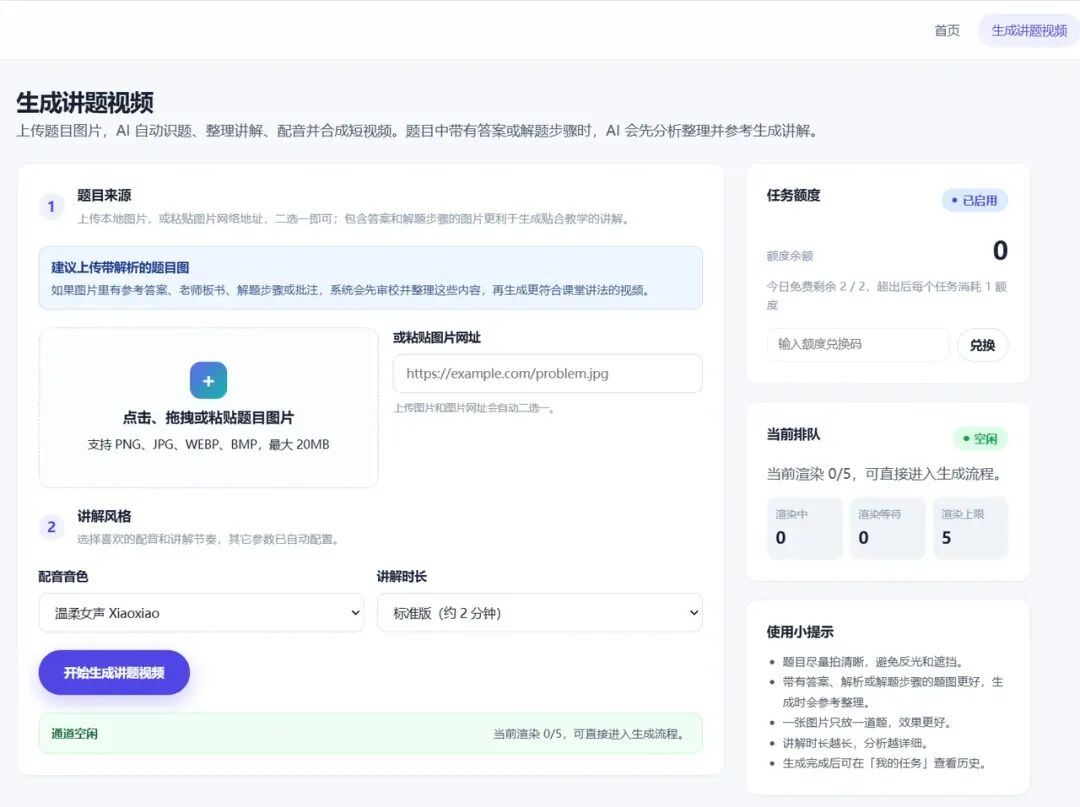Screen dimensions: 1080x807
Task: Click the 渲染上限 count card
Action: (x=970, y=528)
